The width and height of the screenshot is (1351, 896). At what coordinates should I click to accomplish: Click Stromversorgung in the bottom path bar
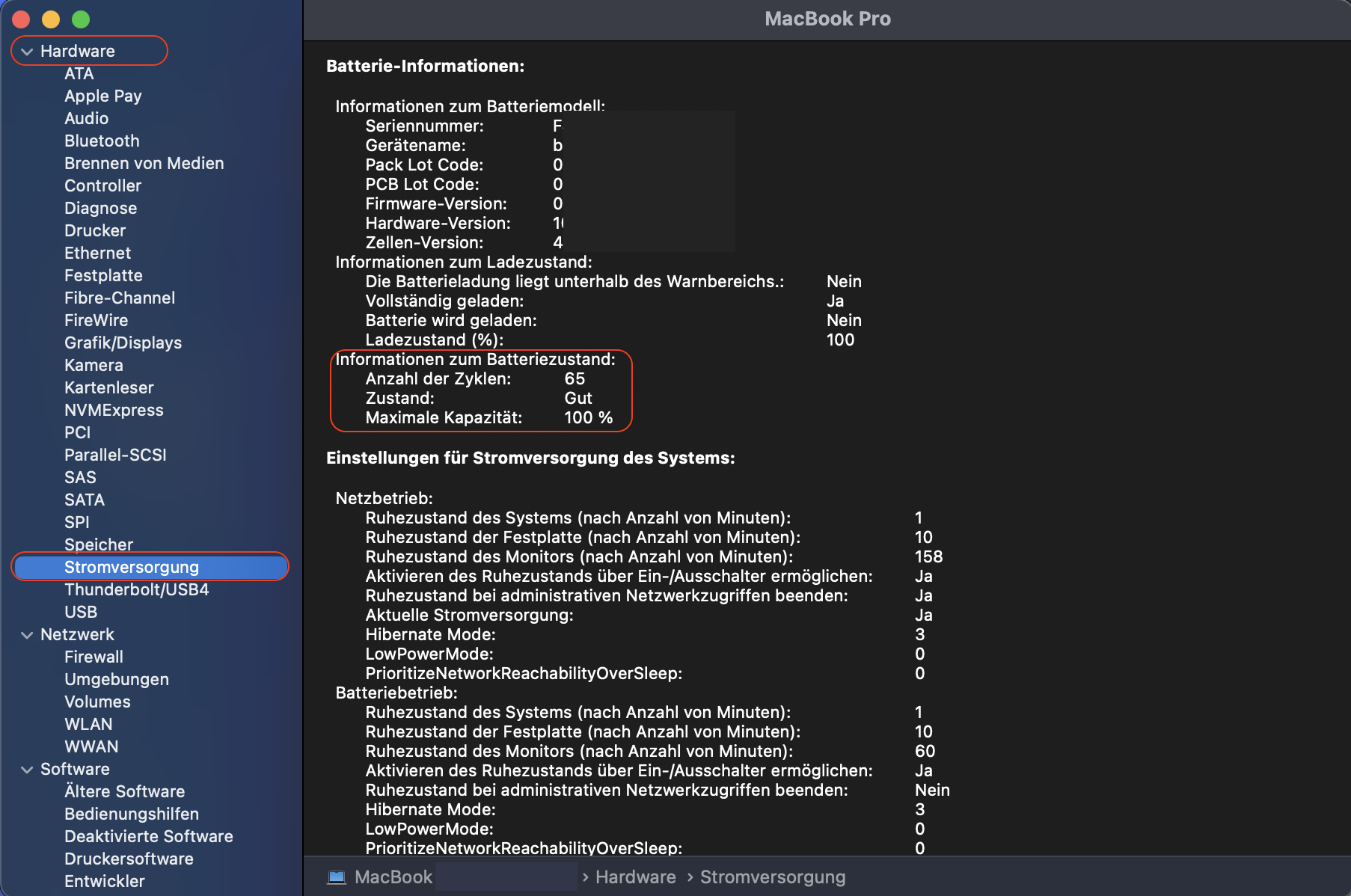point(773,877)
